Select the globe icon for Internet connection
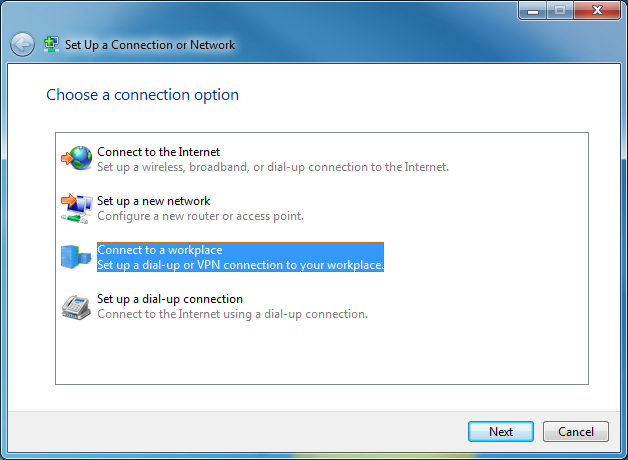The image size is (628, 460). 76,159
